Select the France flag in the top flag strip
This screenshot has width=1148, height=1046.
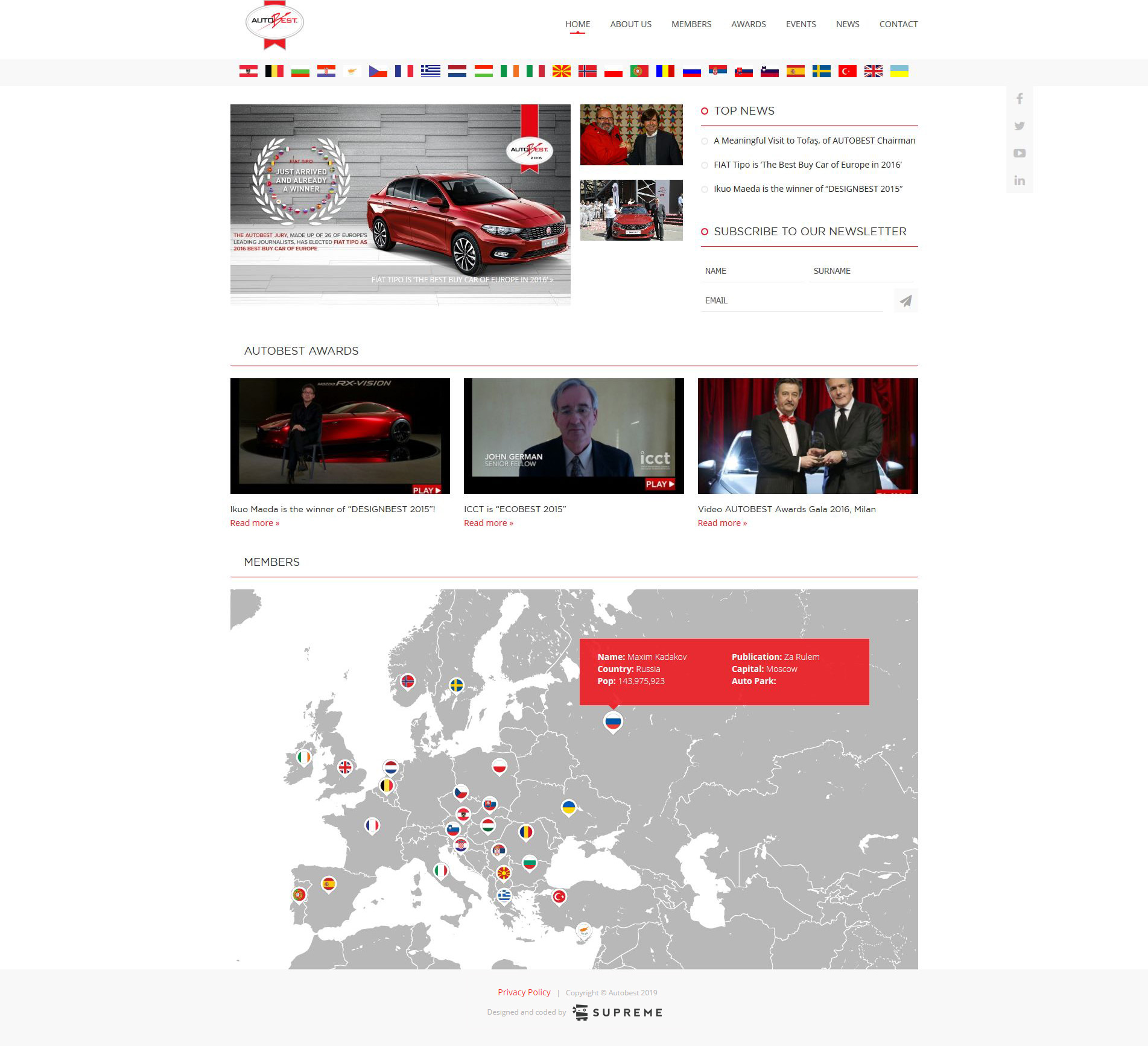click(404, 72)
